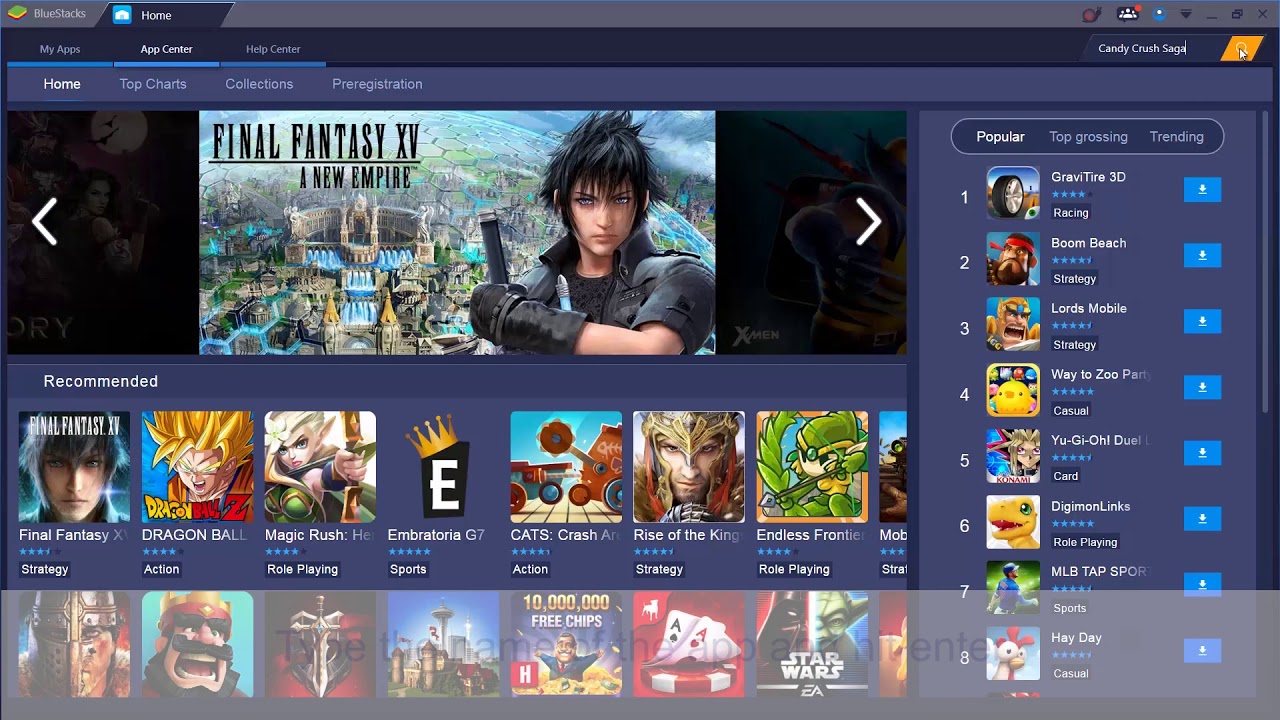Open MLB TAP SPORTS app icon
1280x720 pixels.
click(1013, 588)
